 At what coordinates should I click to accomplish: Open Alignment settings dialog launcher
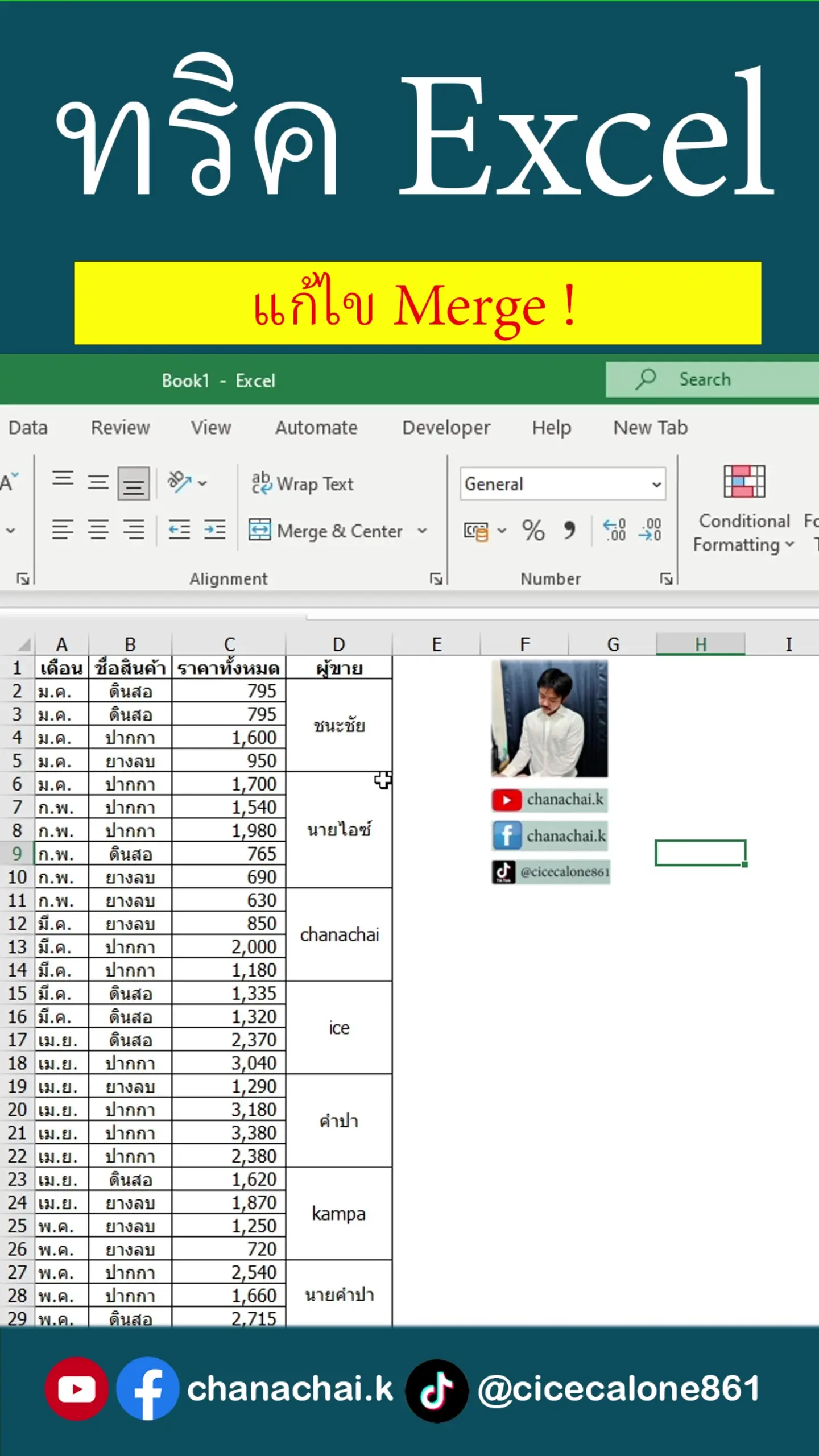(x=436, y=579)
